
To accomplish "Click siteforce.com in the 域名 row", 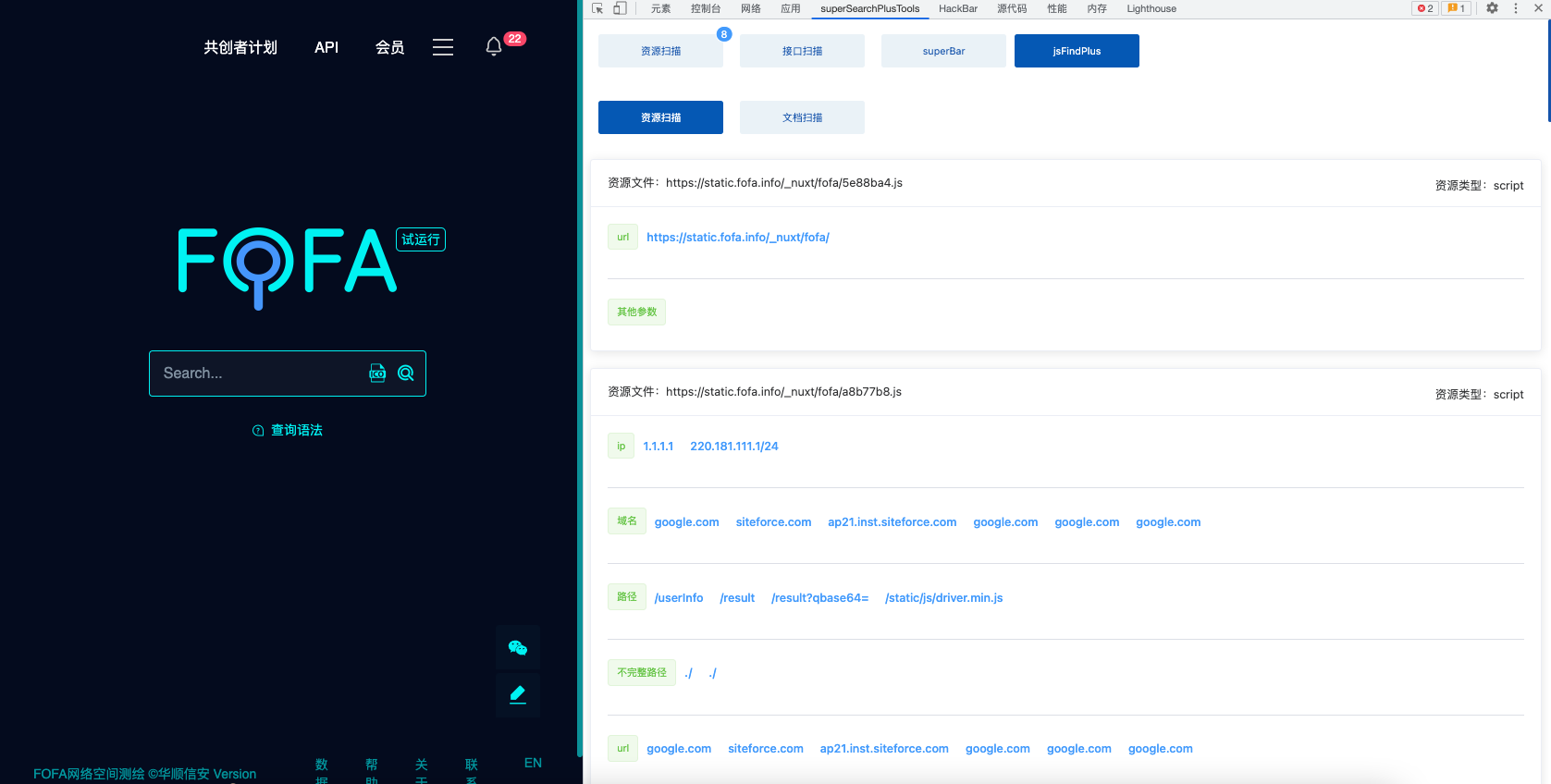I will tap(773, 522).
